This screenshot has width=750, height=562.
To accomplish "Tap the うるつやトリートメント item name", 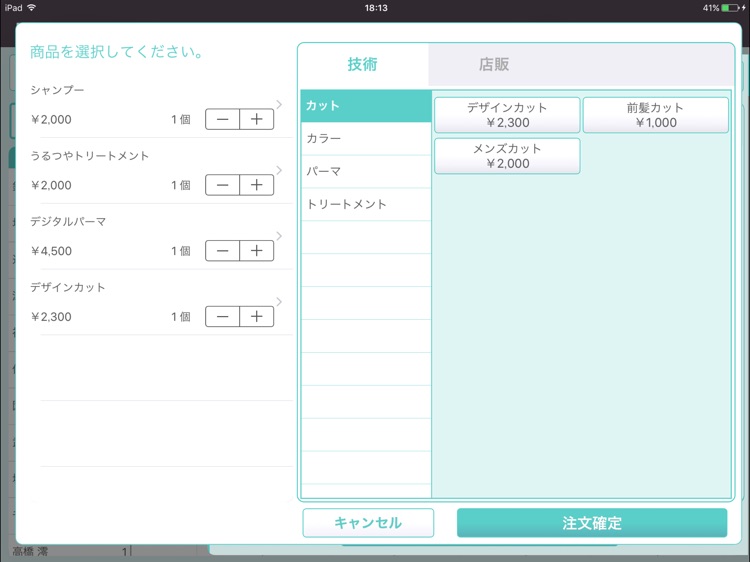I will click(x=90, y=156).
